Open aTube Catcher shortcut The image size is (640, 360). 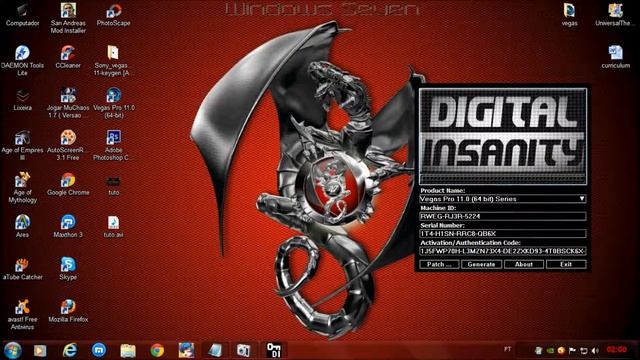(22, 269)
